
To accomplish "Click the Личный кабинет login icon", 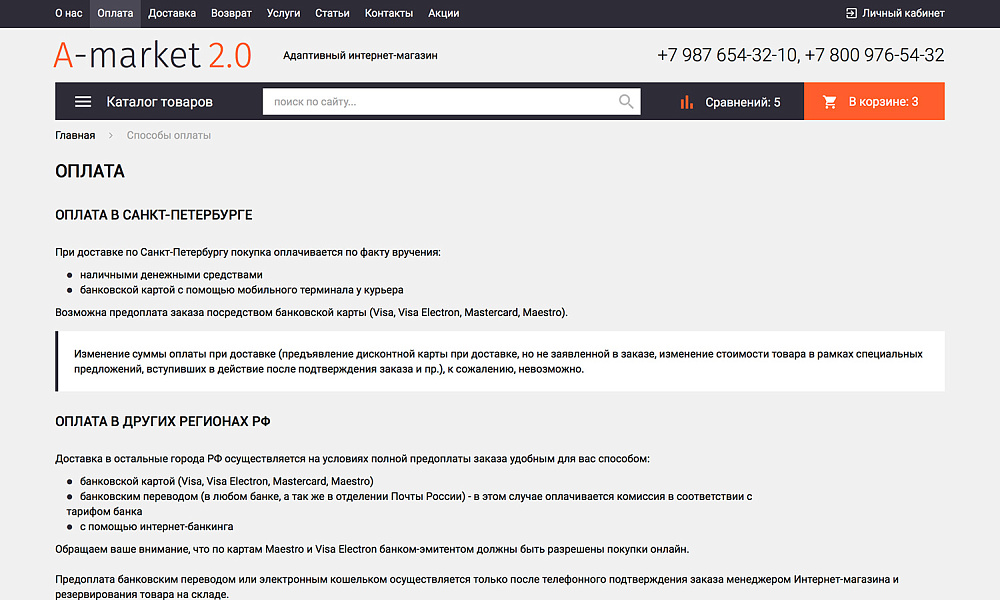I will click(849, 13).
